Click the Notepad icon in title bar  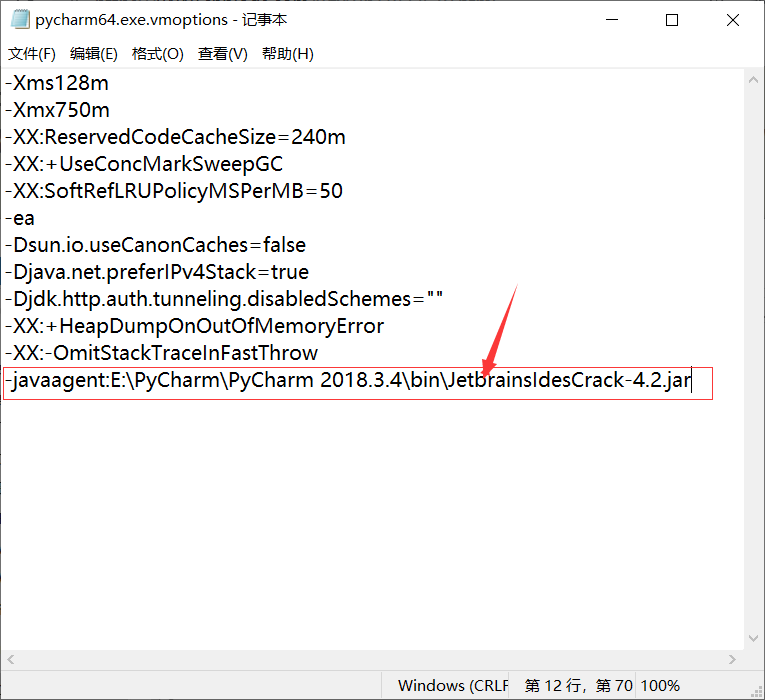pos(20,20)
